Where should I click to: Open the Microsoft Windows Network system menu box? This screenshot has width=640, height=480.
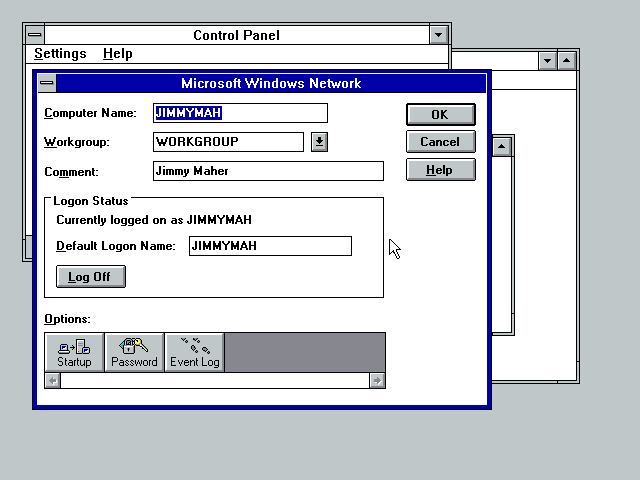47,83
